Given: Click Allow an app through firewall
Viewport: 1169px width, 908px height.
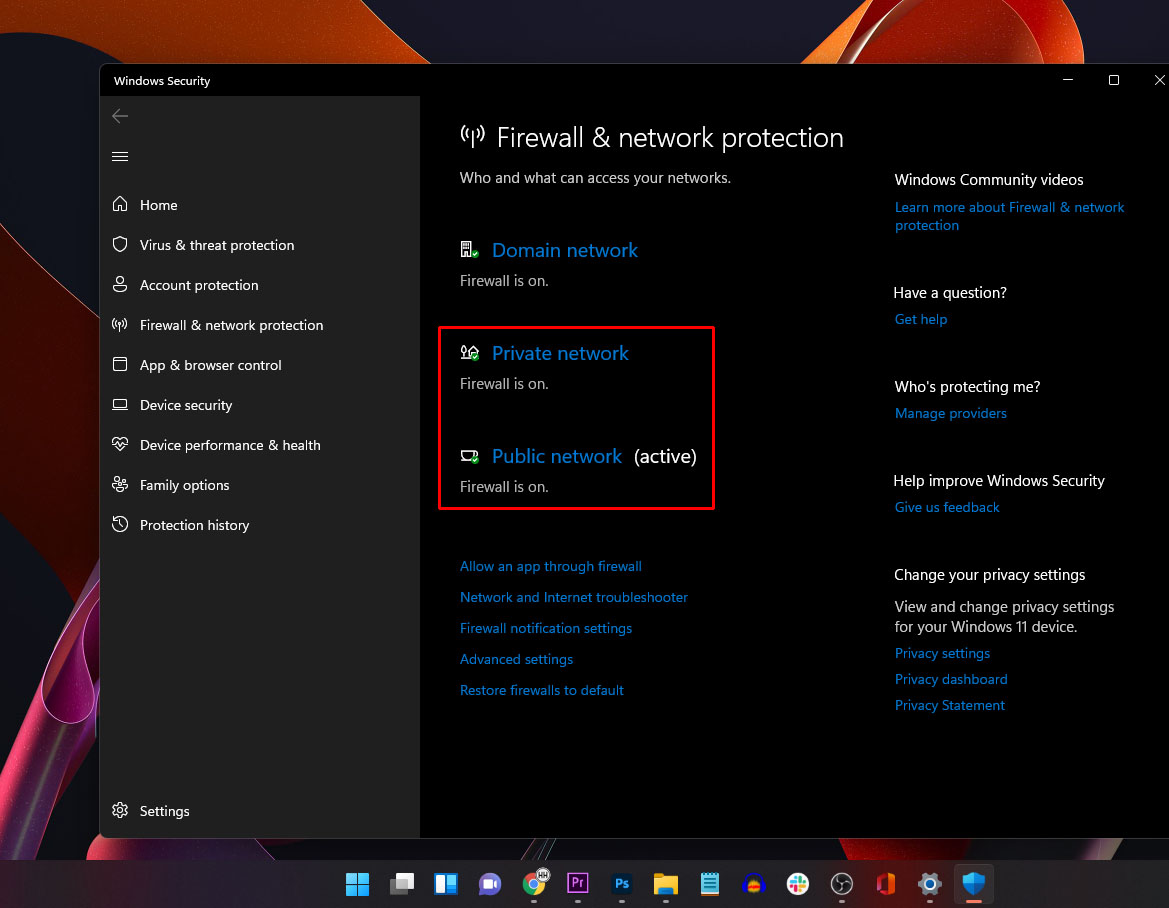Looking at the screenshot, I should point(551,566).
